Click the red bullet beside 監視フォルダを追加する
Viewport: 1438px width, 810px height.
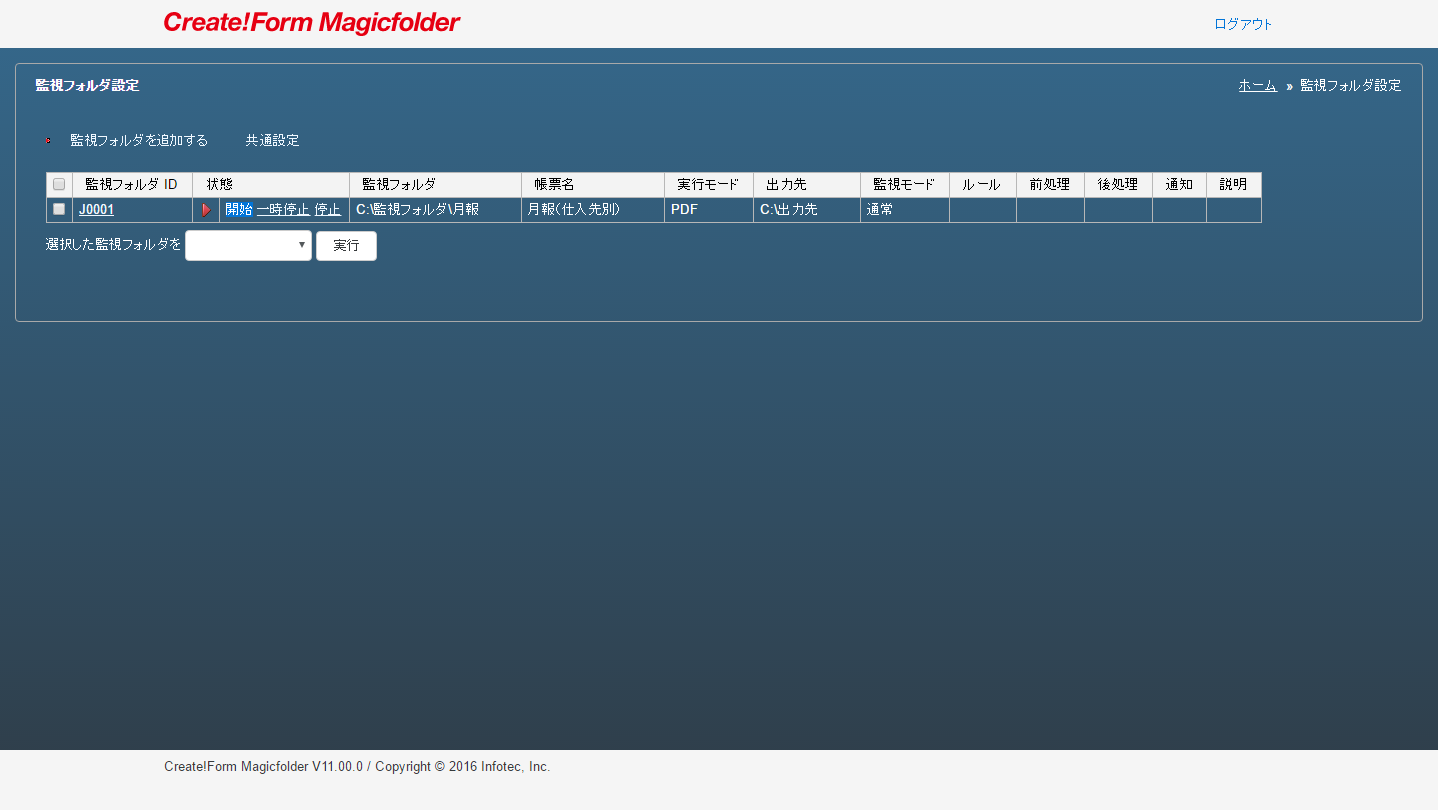coord(48,140)
